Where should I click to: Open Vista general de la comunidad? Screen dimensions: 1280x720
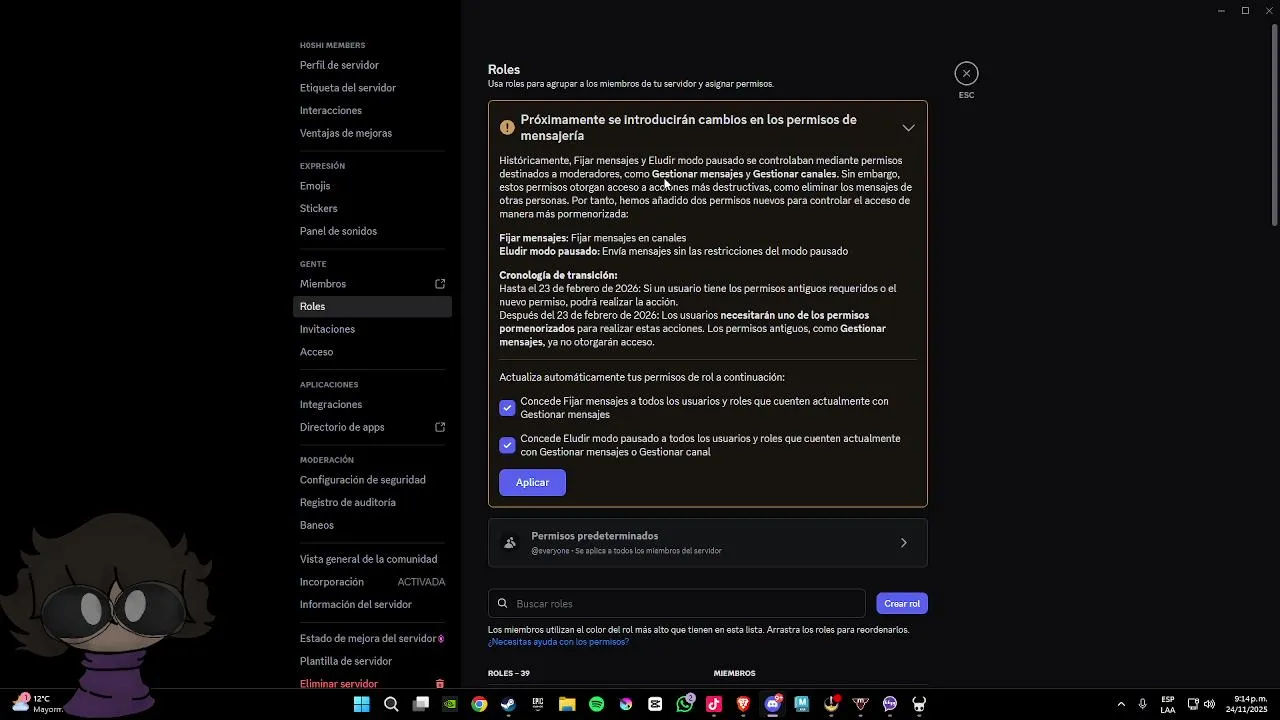(369, 560)
